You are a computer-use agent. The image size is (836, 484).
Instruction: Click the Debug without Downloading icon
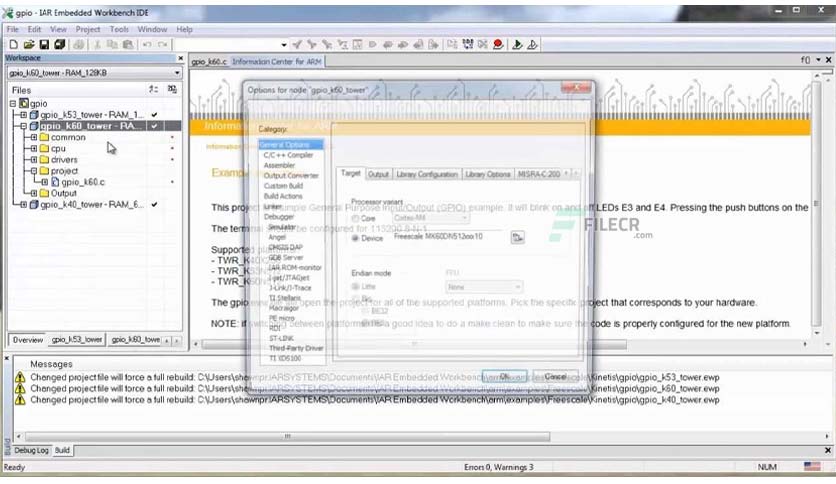point(532,45)
